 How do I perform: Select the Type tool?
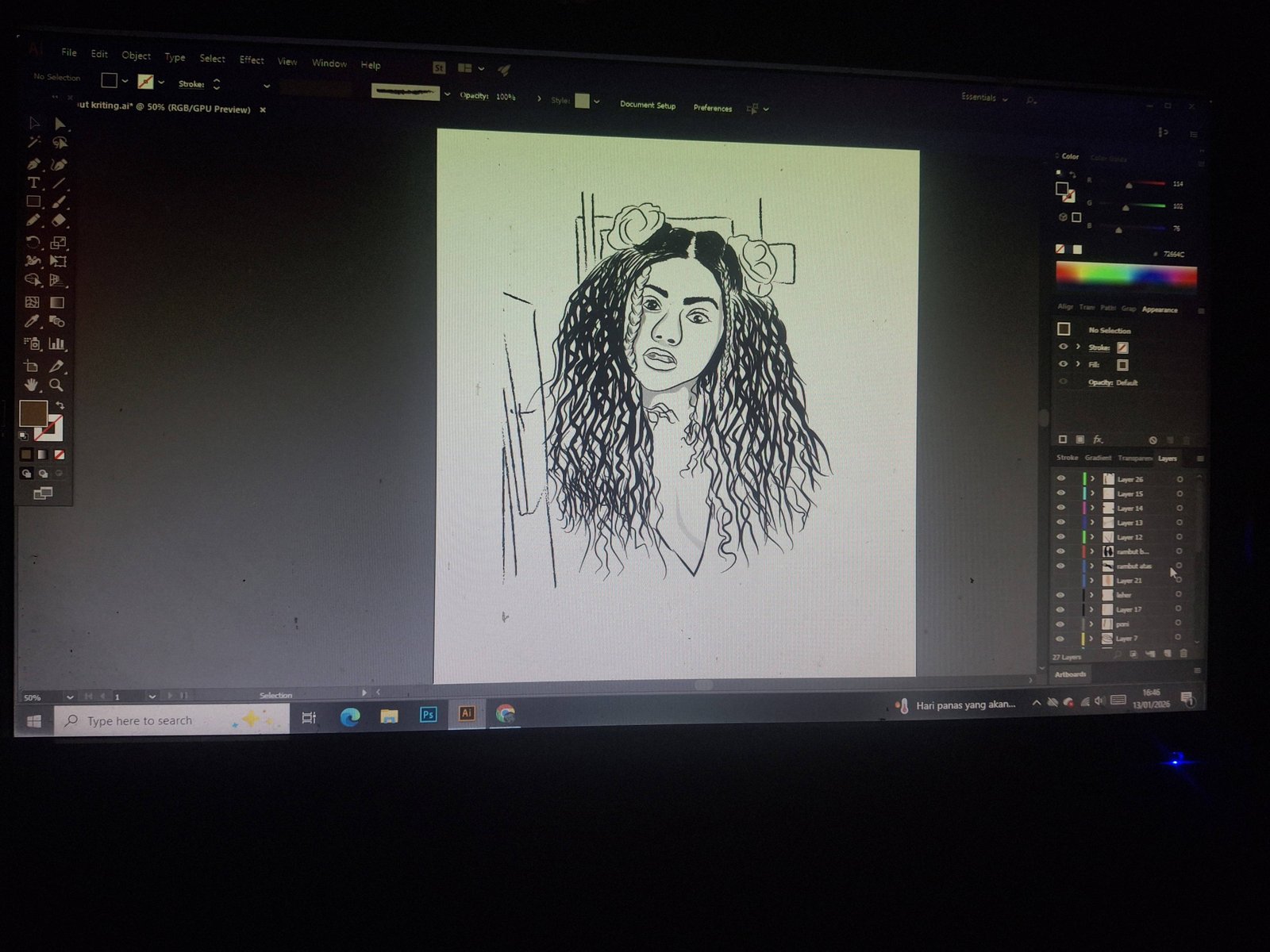click(33, 183)
